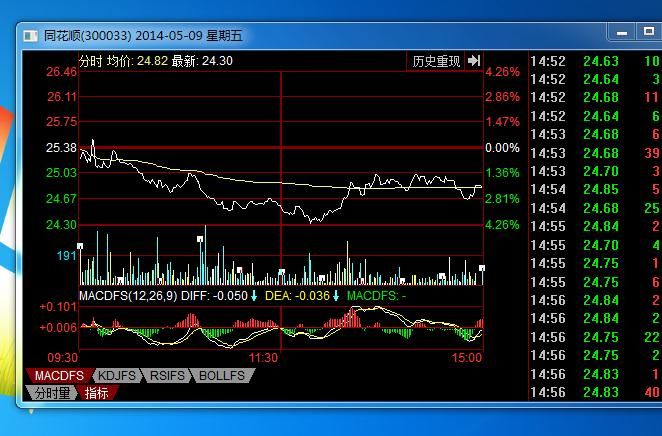This screenshot has height=436, width=662.
Task: Click the 25.75 price axis label
Action: [62, 122]
